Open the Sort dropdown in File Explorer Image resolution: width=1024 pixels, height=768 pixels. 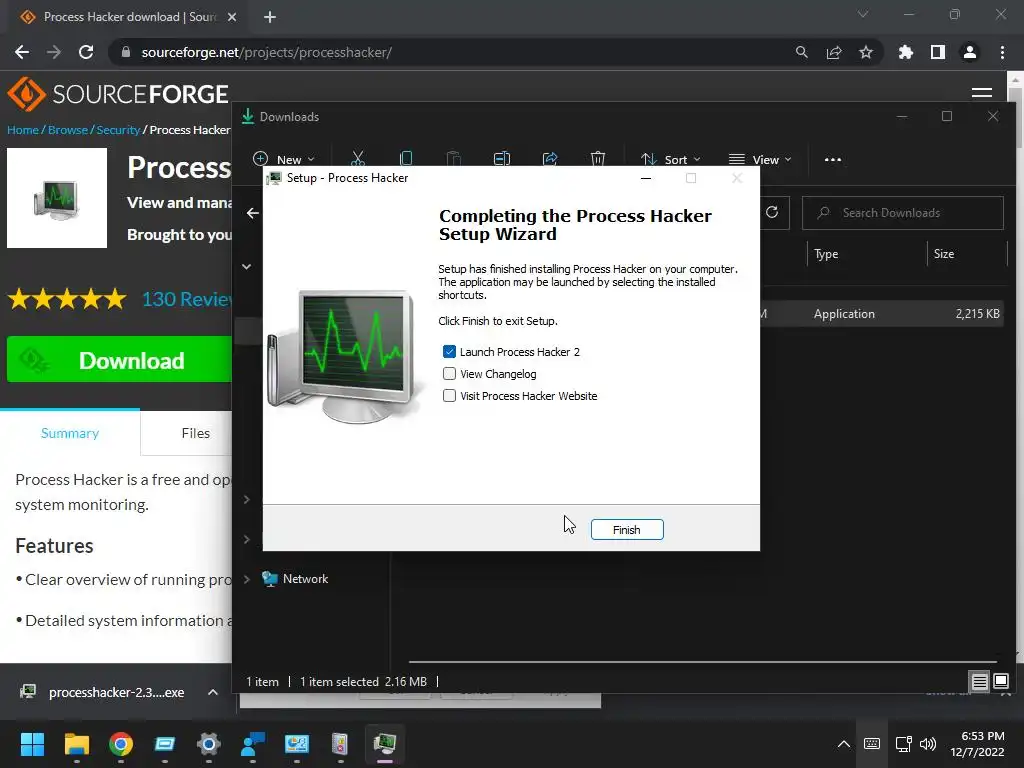click(671, 159)
